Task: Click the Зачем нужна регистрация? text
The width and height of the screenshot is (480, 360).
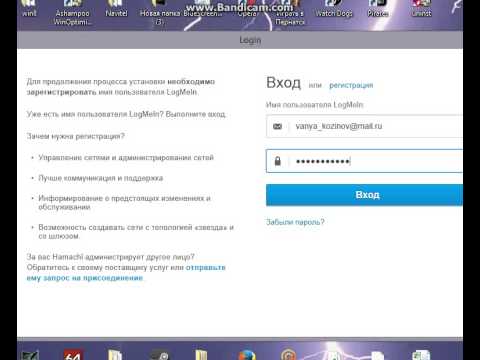Action: pos(76,136)
